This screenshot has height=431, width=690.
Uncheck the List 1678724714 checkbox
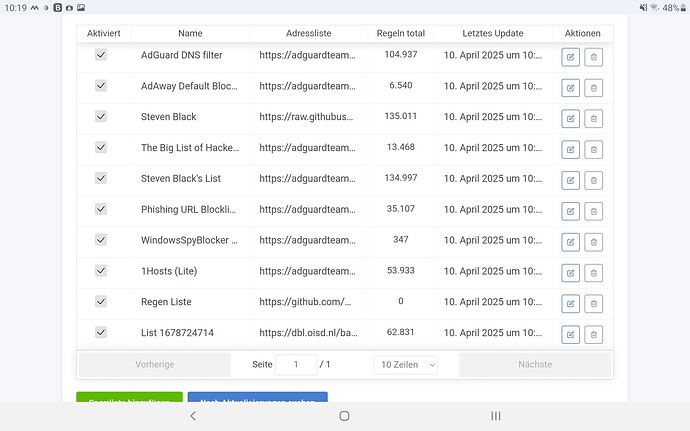point(101,332)
